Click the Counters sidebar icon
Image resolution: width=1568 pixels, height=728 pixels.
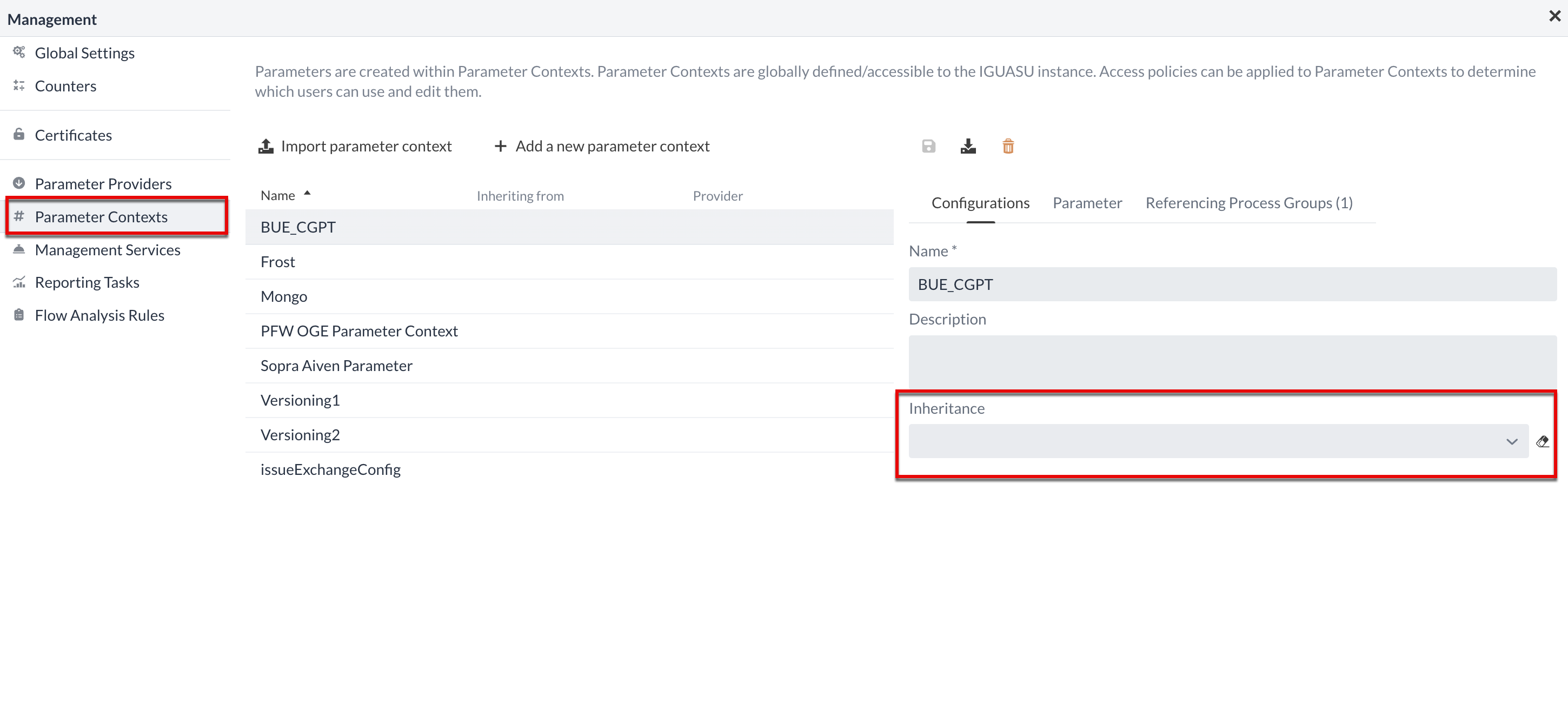tap(19, 85)
